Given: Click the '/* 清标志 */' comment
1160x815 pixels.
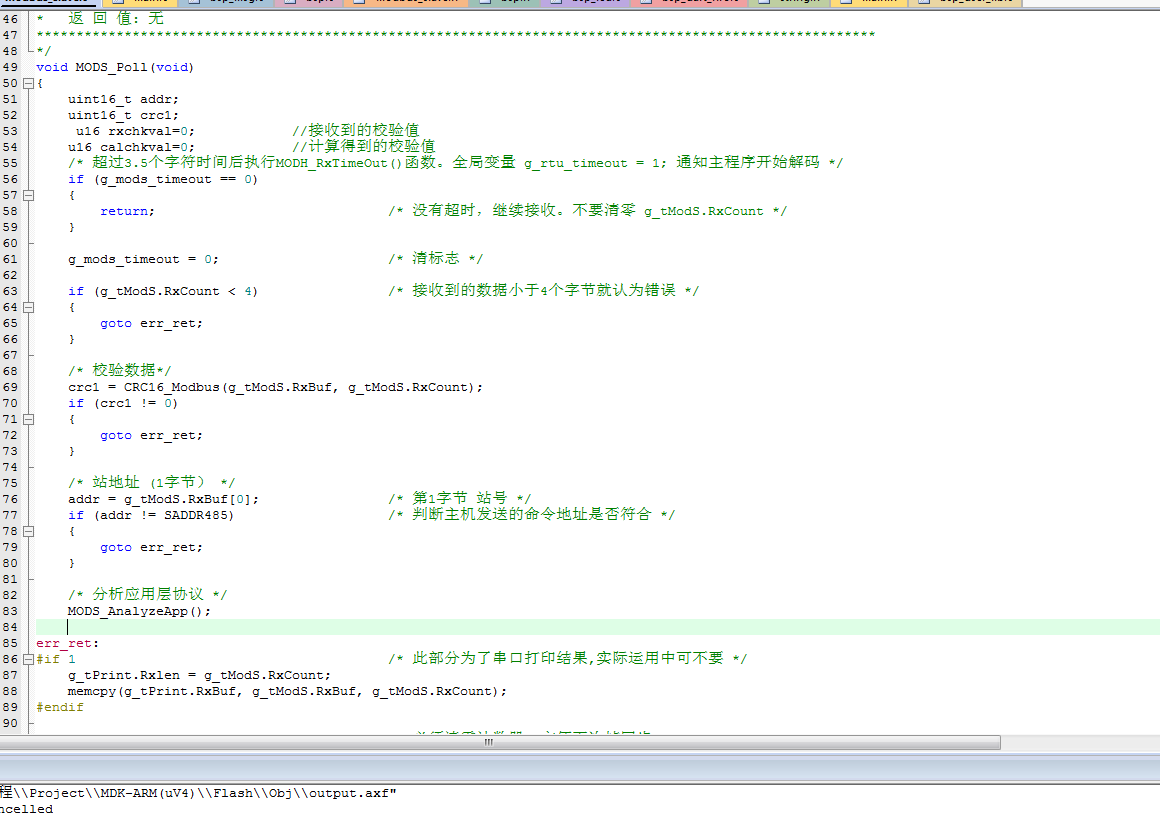Looking at the screenshot, I should (435, 259).
